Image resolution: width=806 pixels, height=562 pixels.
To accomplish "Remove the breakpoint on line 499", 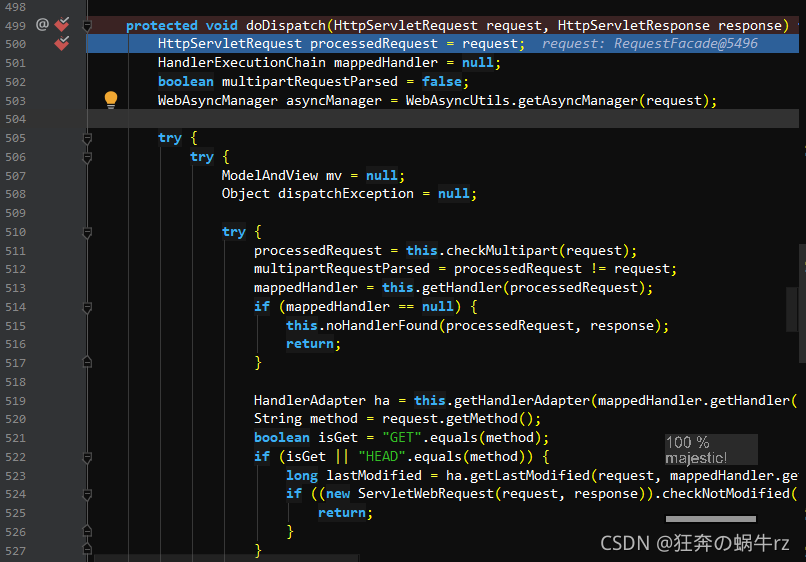I will tap(62, 24).
